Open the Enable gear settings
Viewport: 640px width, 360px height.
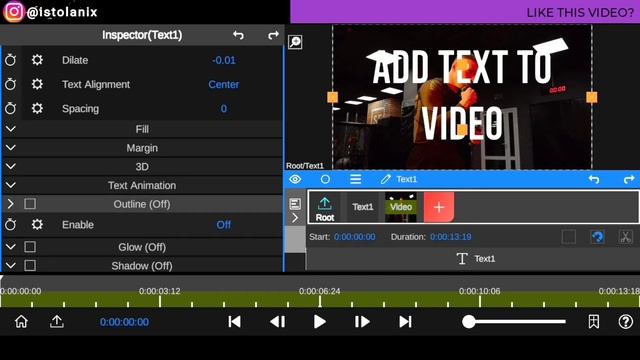37,224
